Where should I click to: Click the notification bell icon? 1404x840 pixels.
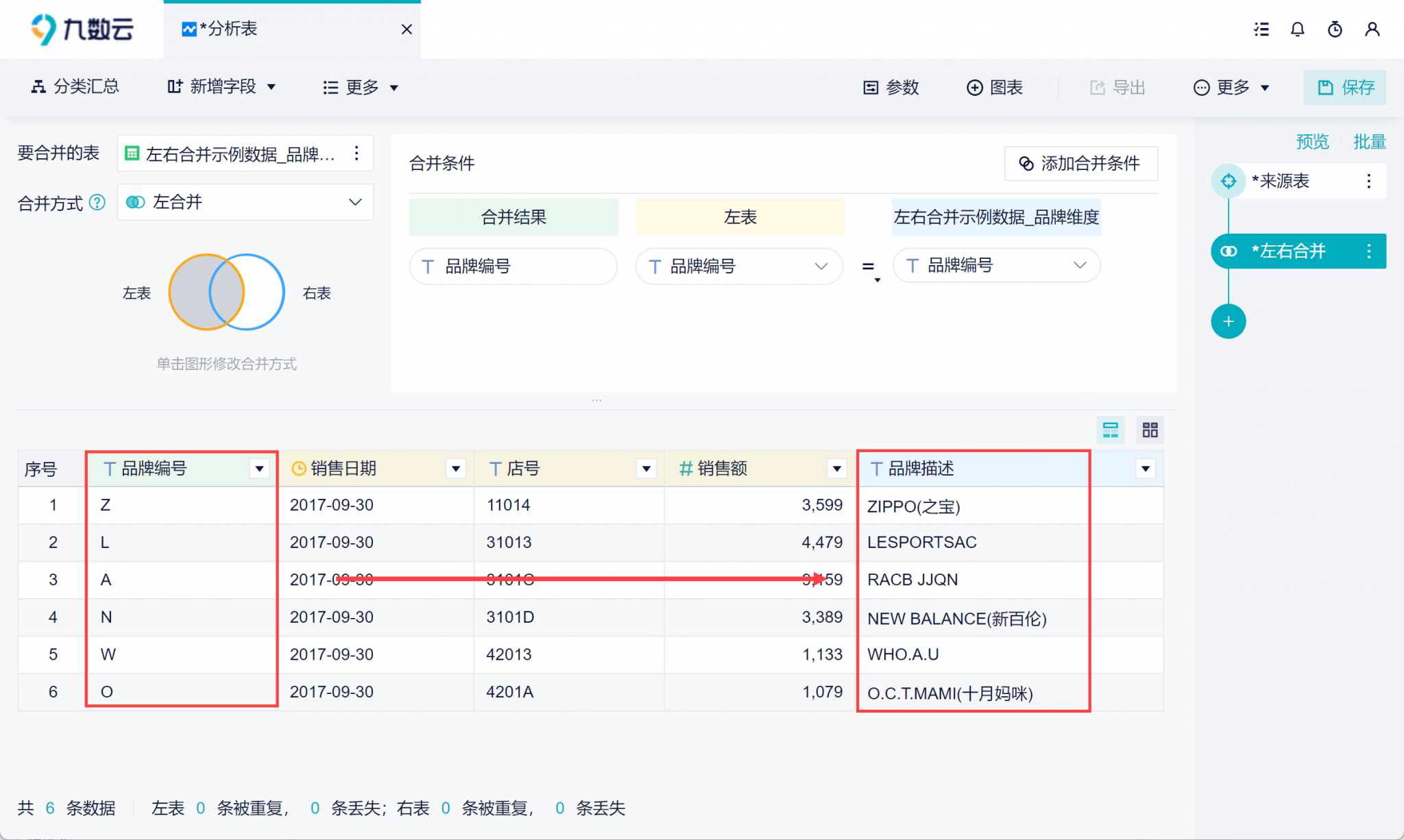(x=1297, y=29)
